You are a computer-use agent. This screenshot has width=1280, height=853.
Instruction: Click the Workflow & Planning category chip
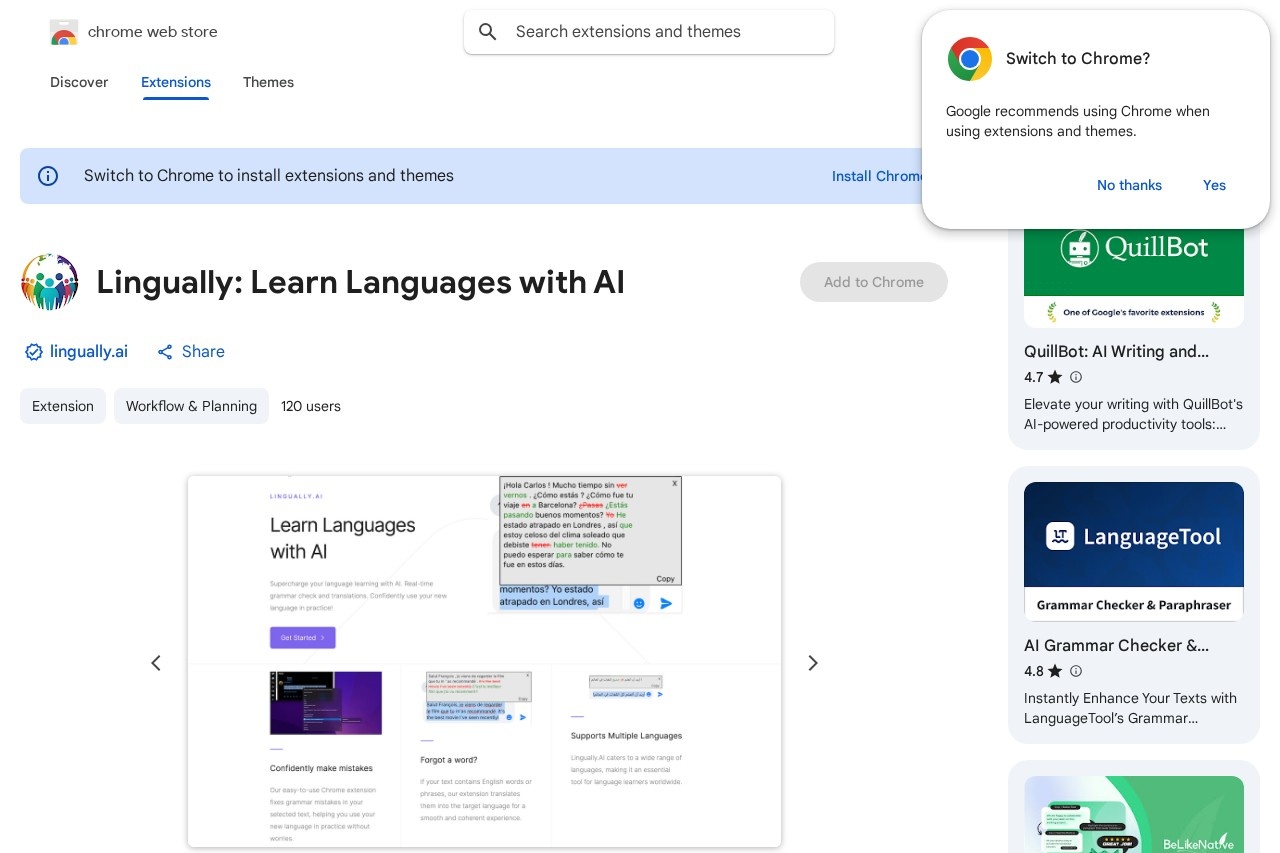click(x=191, y=406)
